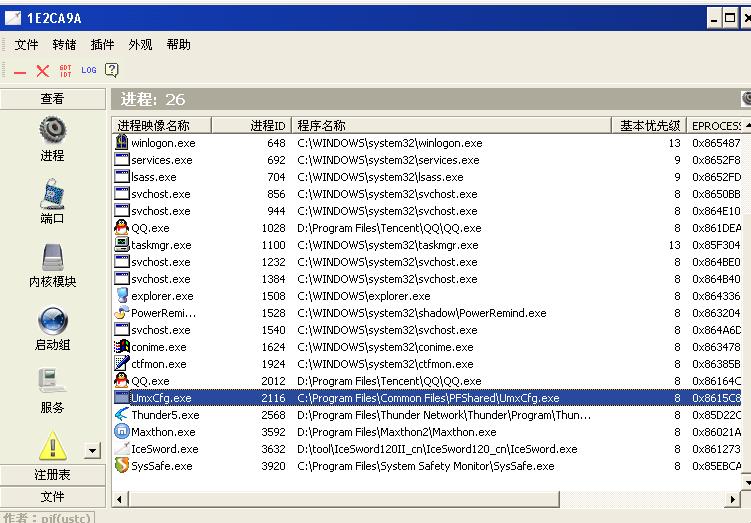Screen dimensions: 751x523
Task: Select the highlighted UmxCfg.exe row
Action: pyautogui.click(x=427, y=398)
